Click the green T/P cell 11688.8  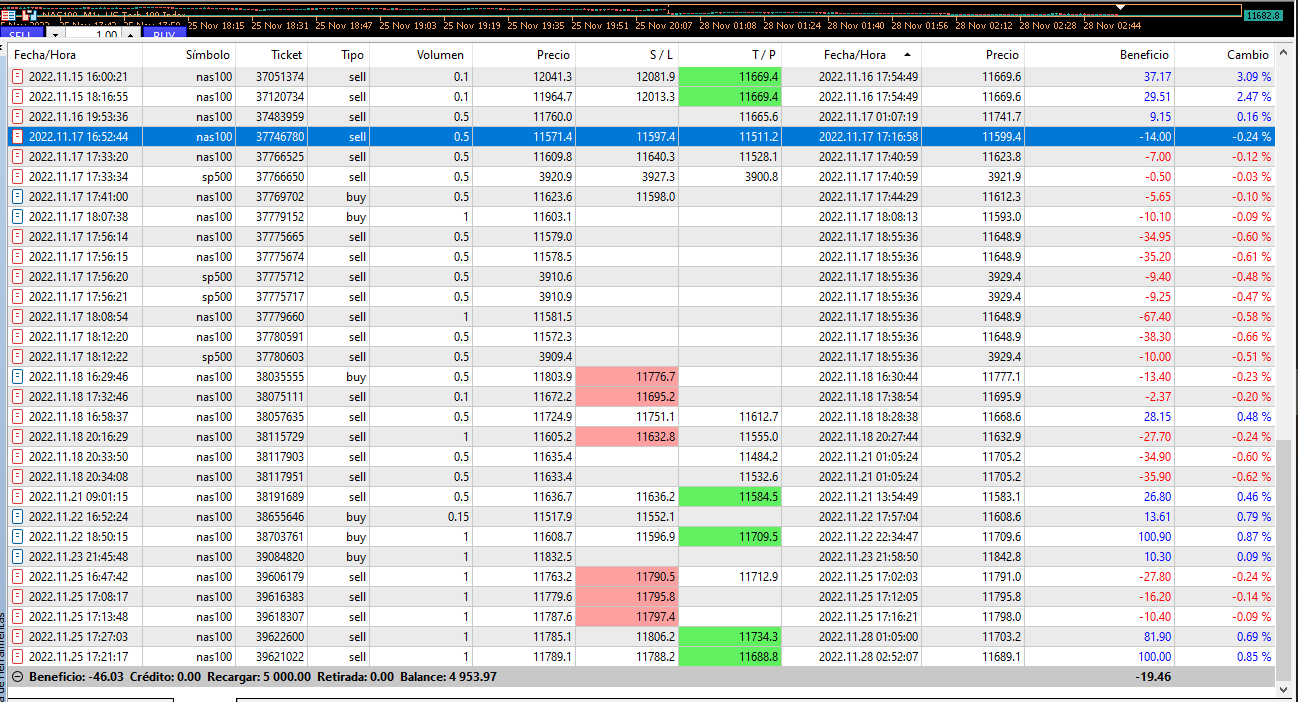click(730, 656)
